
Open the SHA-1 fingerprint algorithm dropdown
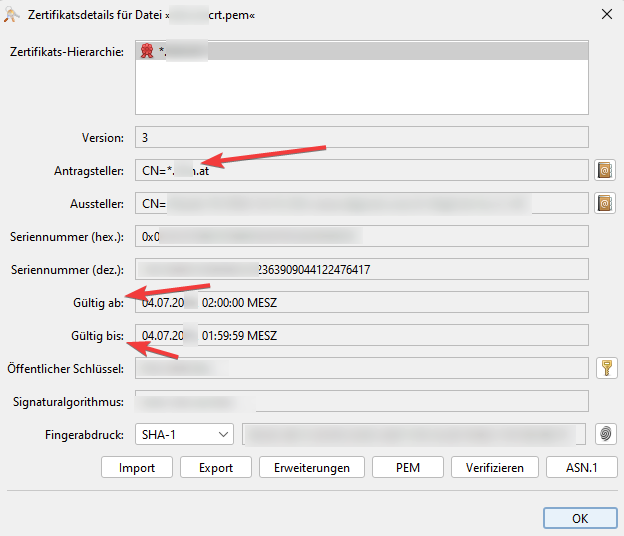[x=188, y=434]
